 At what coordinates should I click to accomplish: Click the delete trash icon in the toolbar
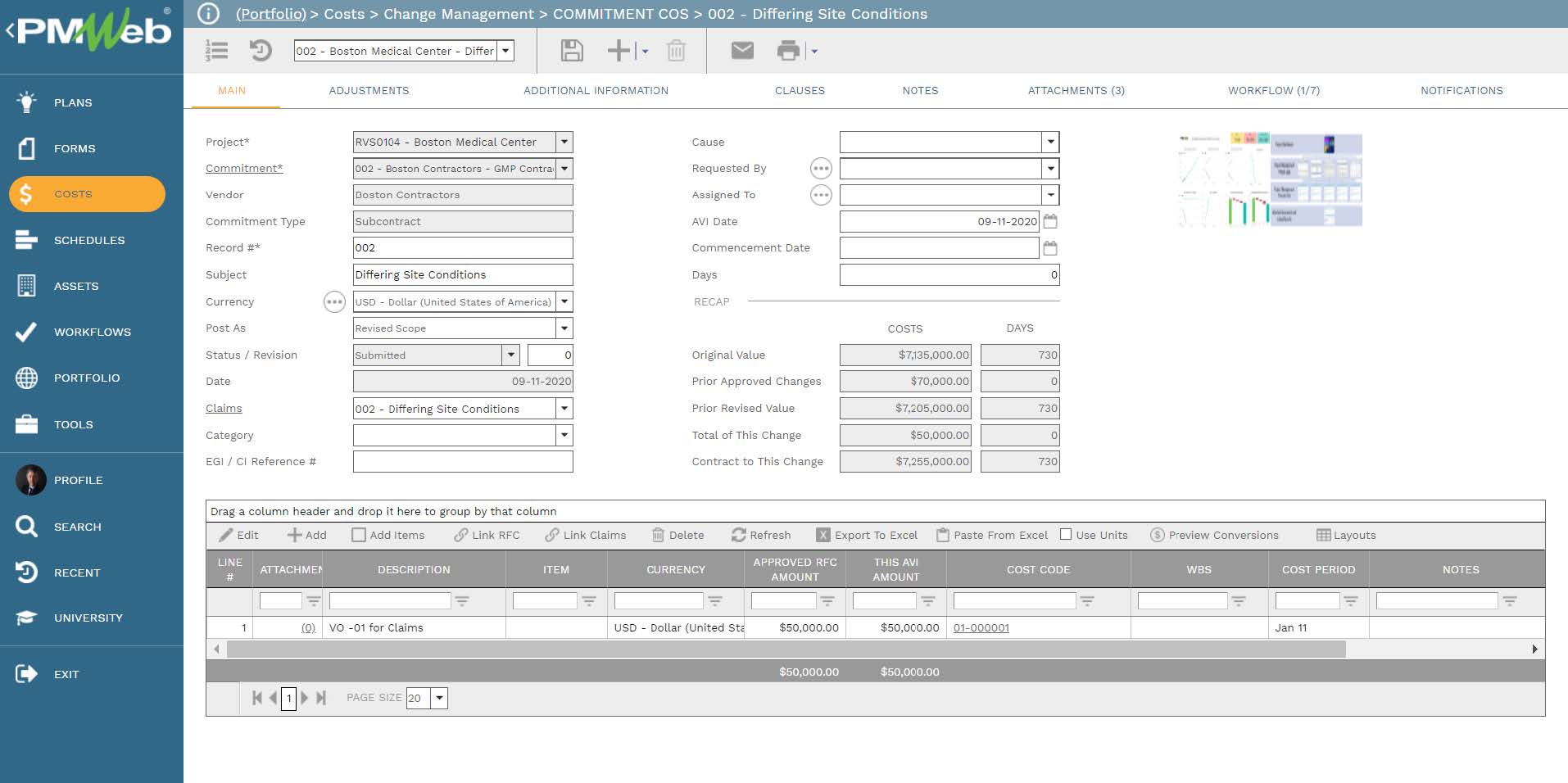coord(676,51)
